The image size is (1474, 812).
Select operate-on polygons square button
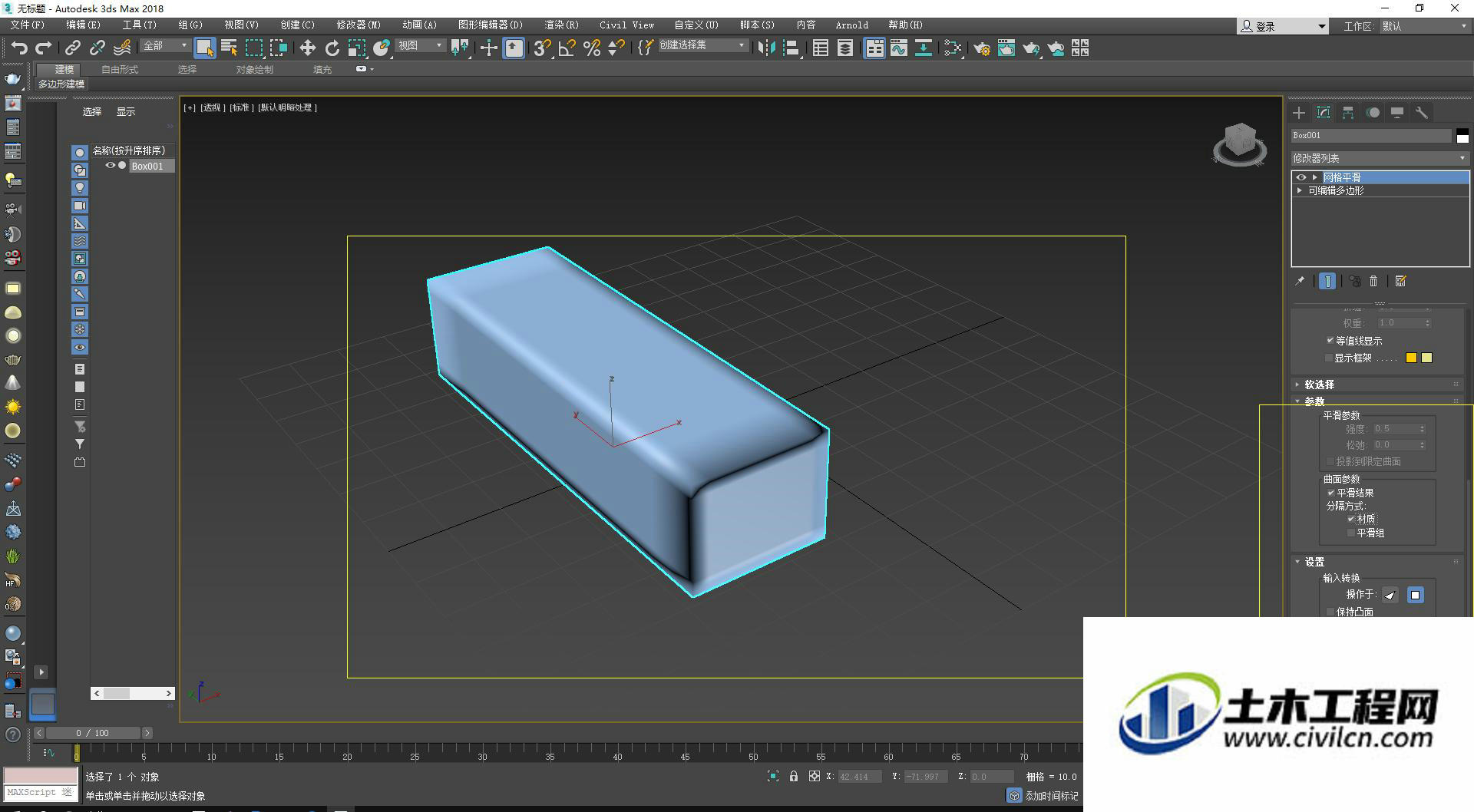coord(1416,595)
